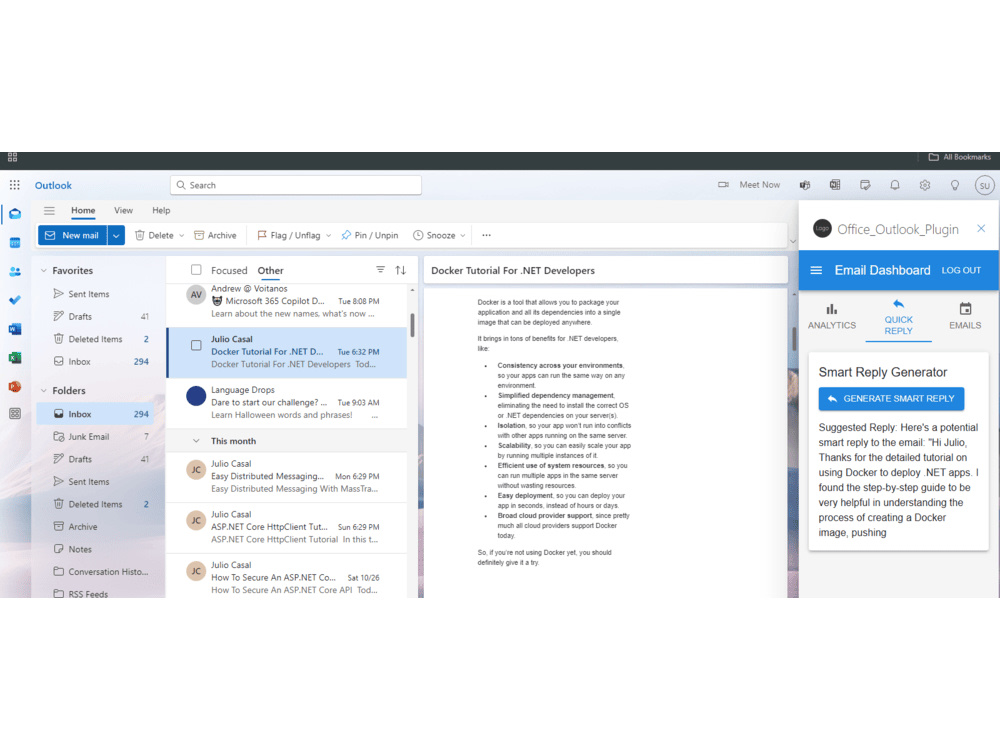The width and height of the screenshot is (1000, 750).
Task: Click the reading pane scrollbar thumb
Action: pyautogui.click(x=794, y=339)
